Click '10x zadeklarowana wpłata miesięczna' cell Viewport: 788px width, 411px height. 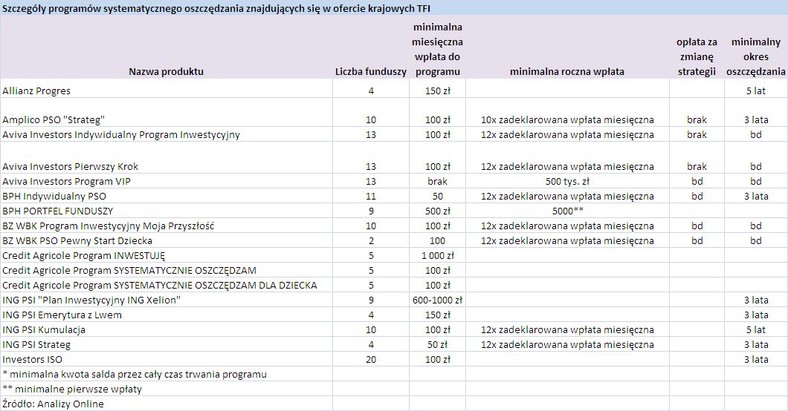[x=567, y=120]
